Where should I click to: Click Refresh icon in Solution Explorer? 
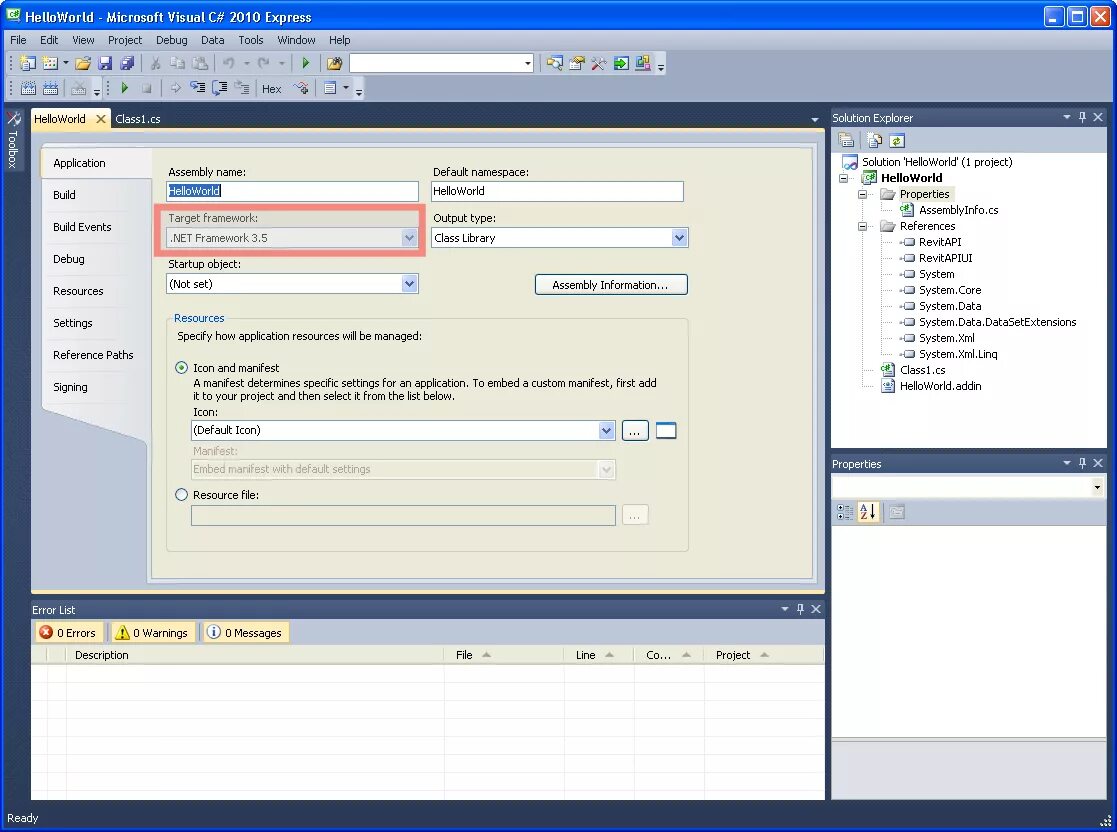pyautogui.click(x=897, y=140)
